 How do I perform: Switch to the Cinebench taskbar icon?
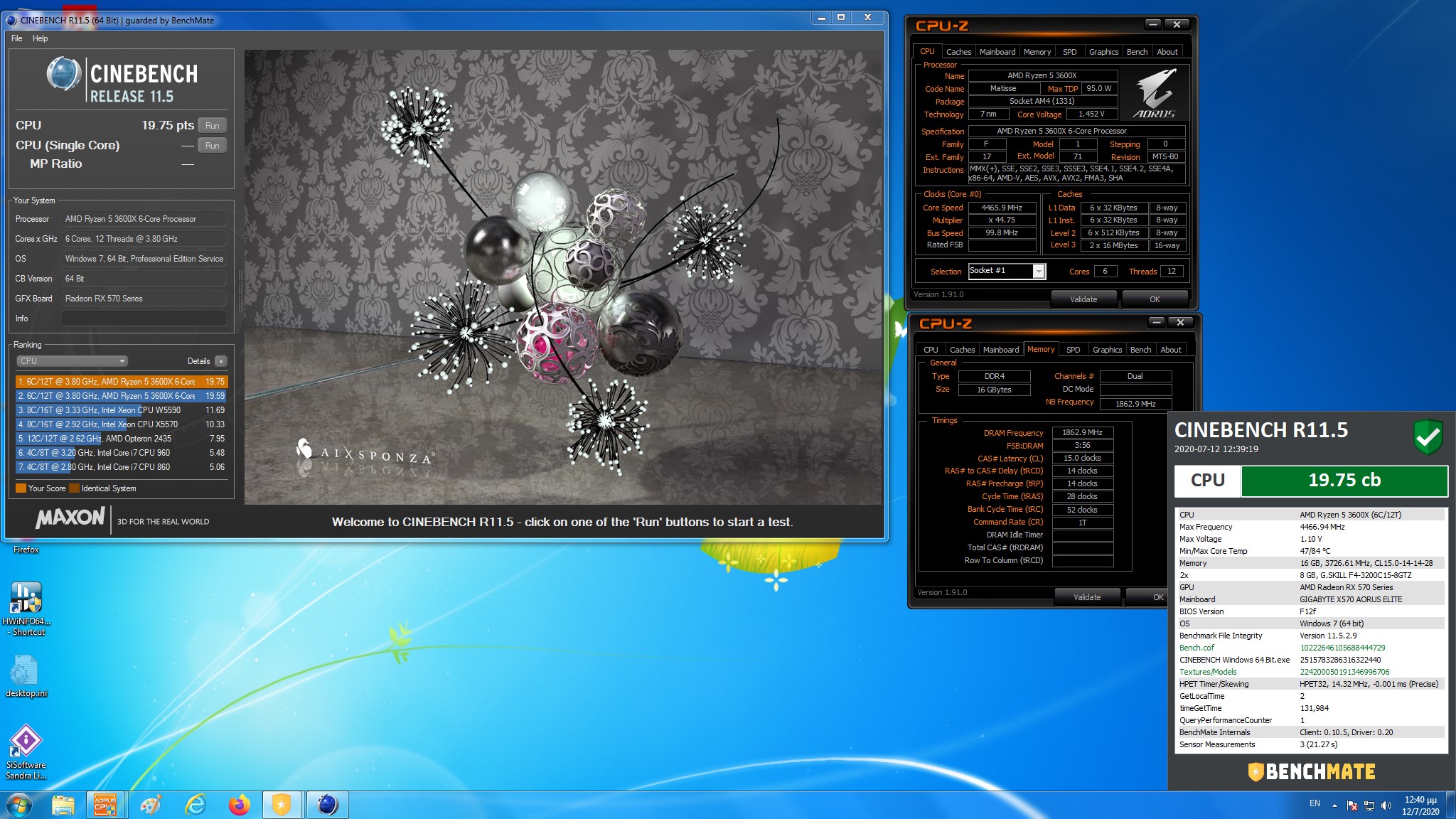pos(327,805)
